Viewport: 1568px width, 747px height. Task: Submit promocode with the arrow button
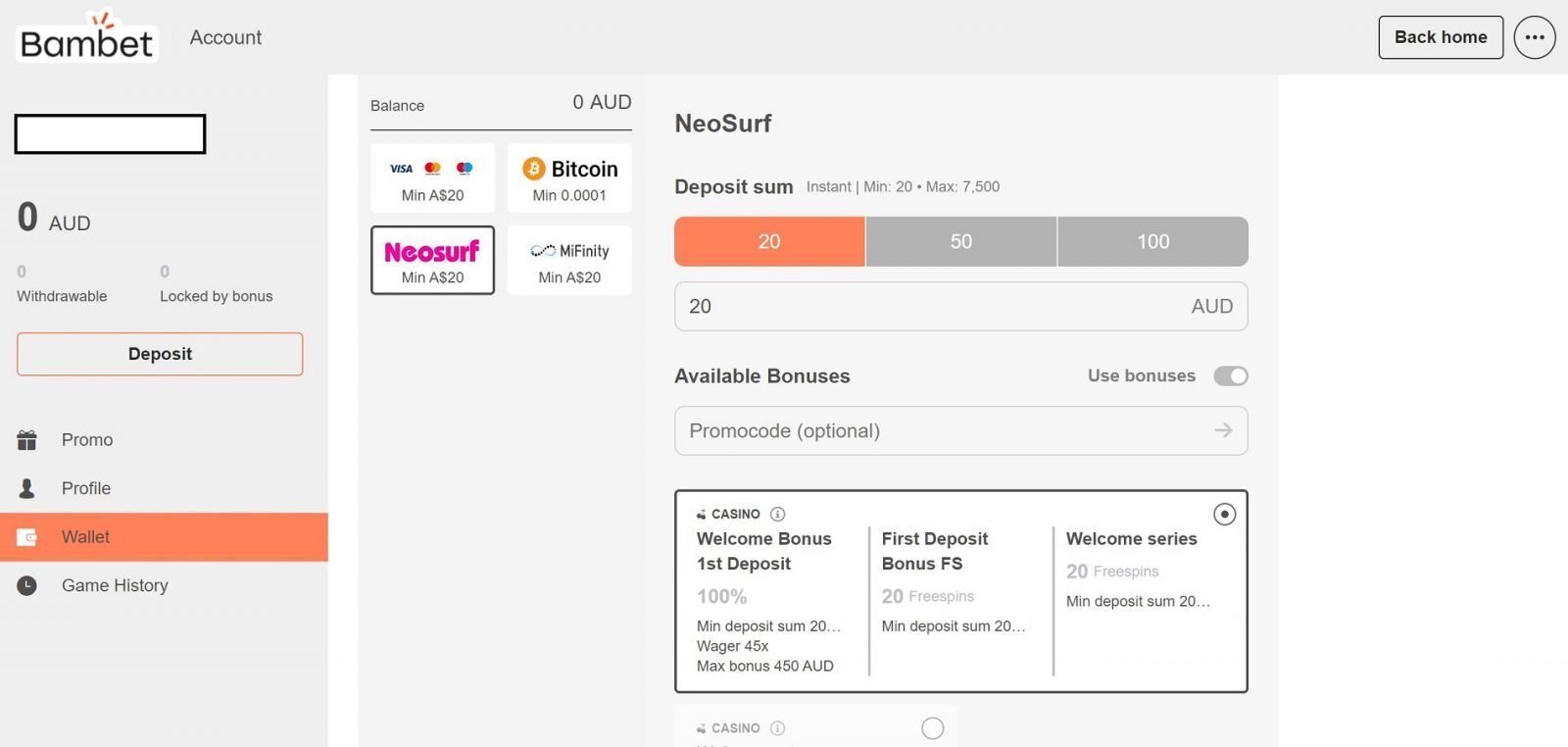point(1223,430)
